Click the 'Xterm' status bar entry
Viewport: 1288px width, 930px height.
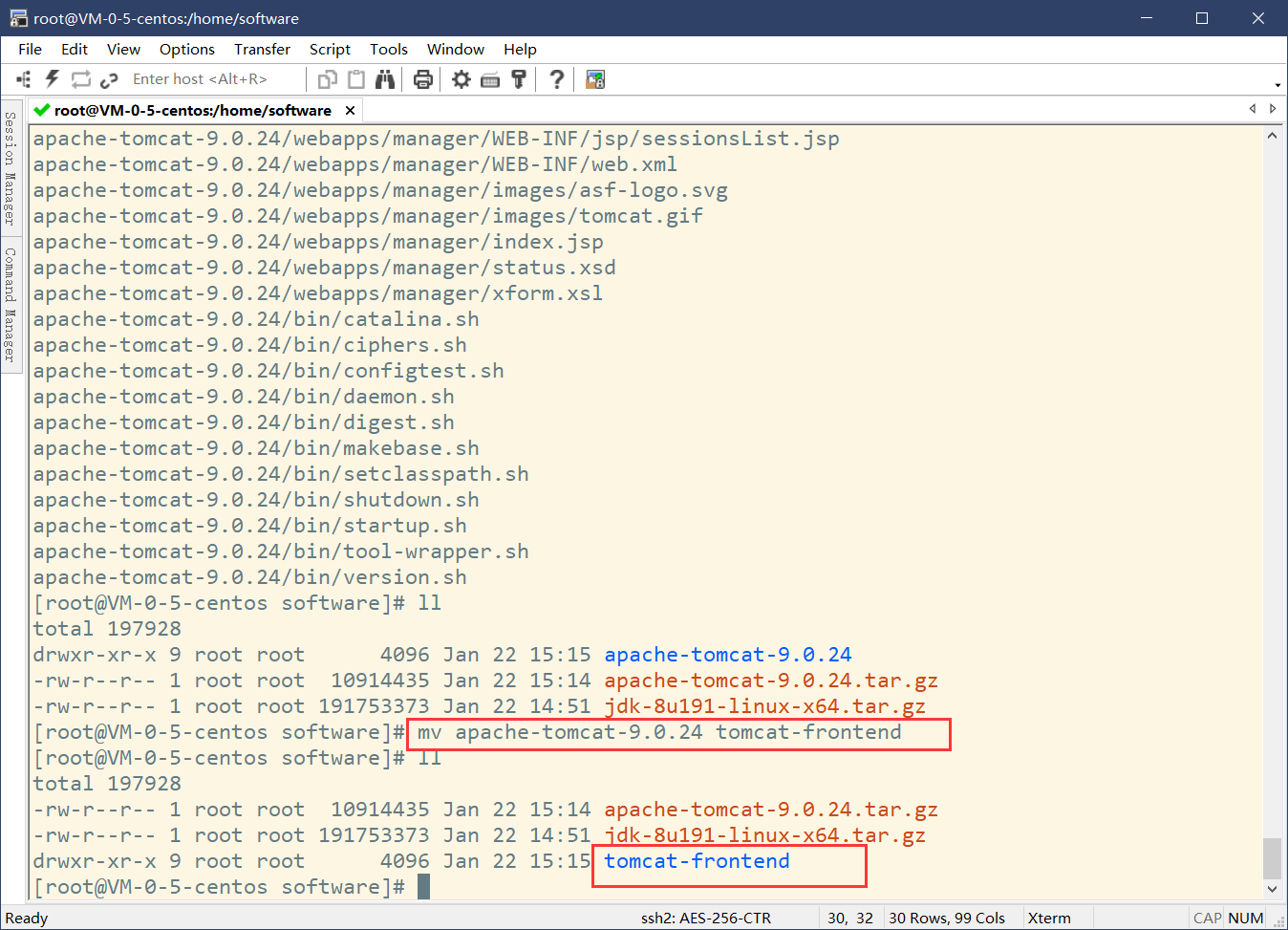[x=1049, y=918]
